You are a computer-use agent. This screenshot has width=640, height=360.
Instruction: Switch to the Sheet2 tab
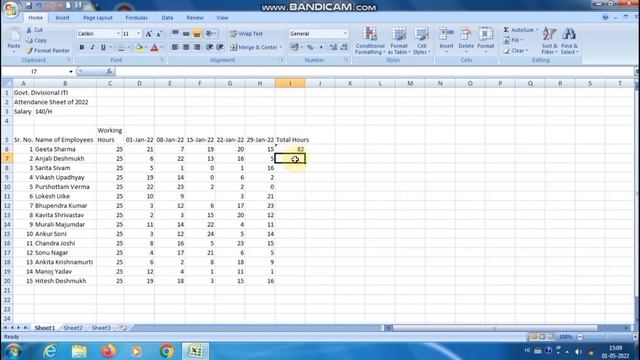pyautogui.click(x=73, y=328)
